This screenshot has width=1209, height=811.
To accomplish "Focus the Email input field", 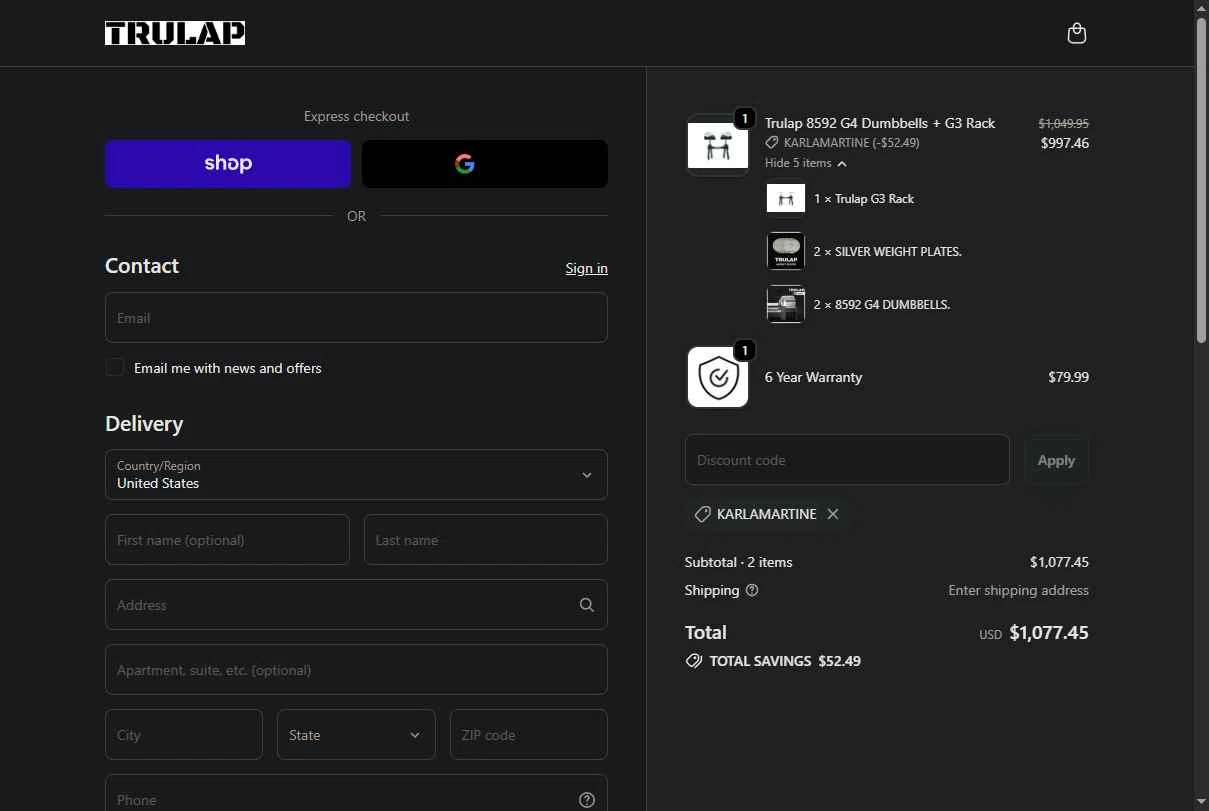I will [356, 318].
